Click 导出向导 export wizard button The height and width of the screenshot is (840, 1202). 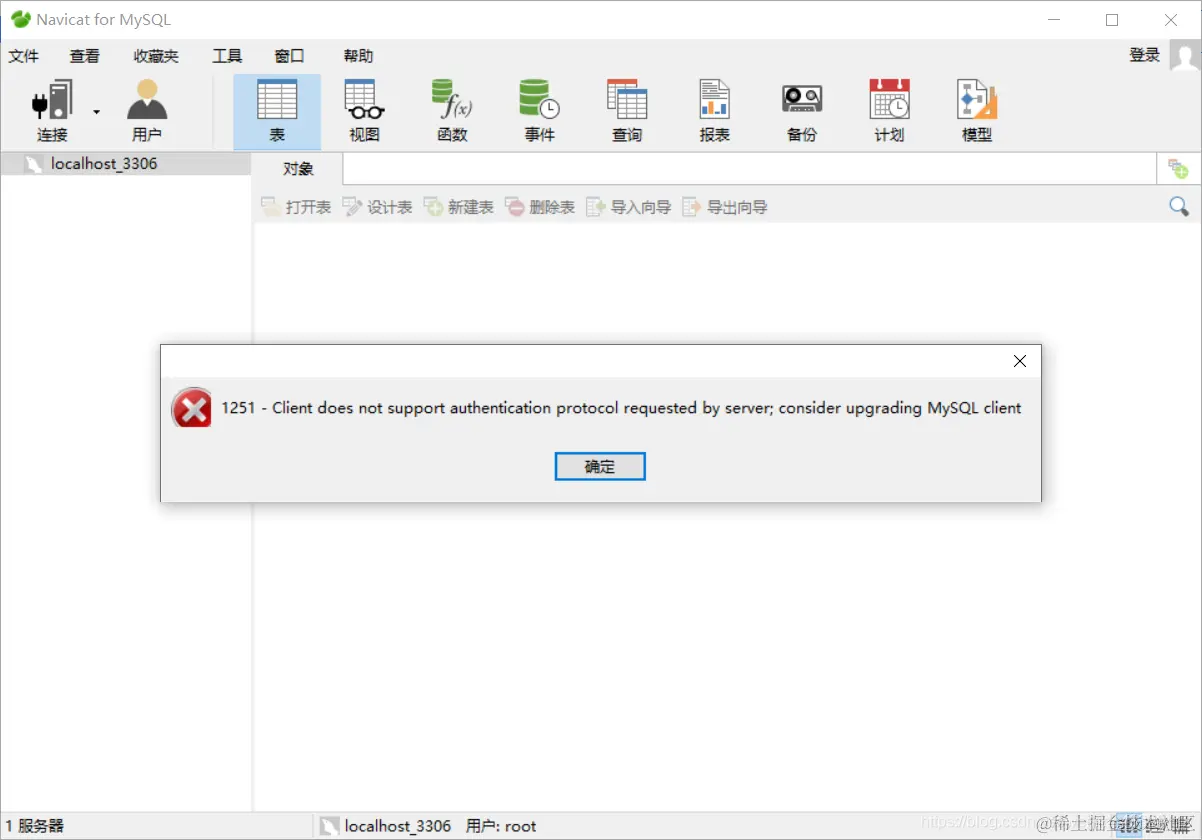tap(725, 207)
